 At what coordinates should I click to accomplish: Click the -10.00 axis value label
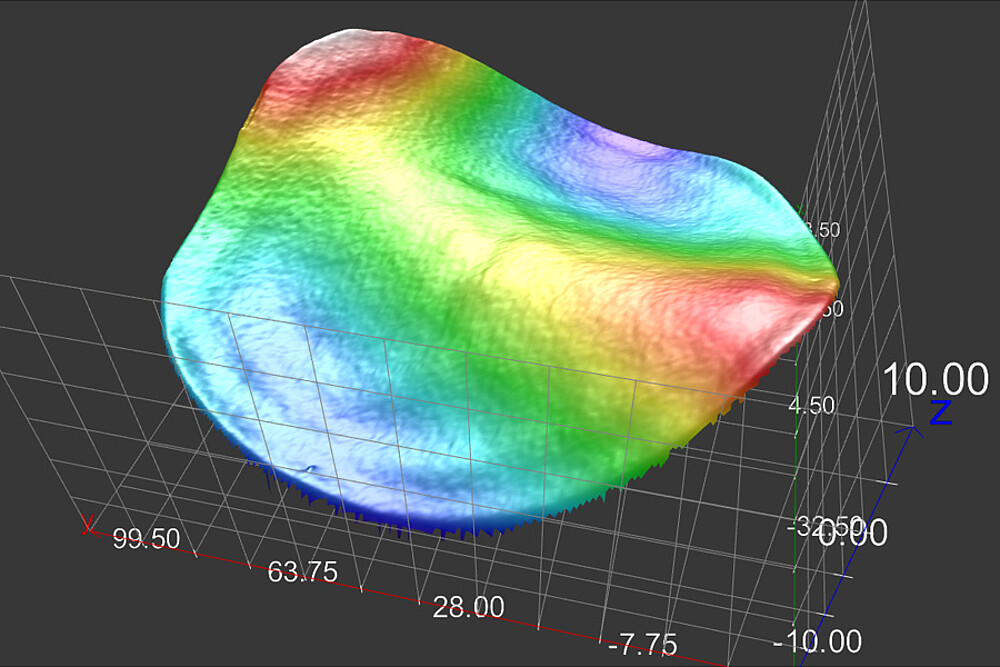tap(820, 641)
